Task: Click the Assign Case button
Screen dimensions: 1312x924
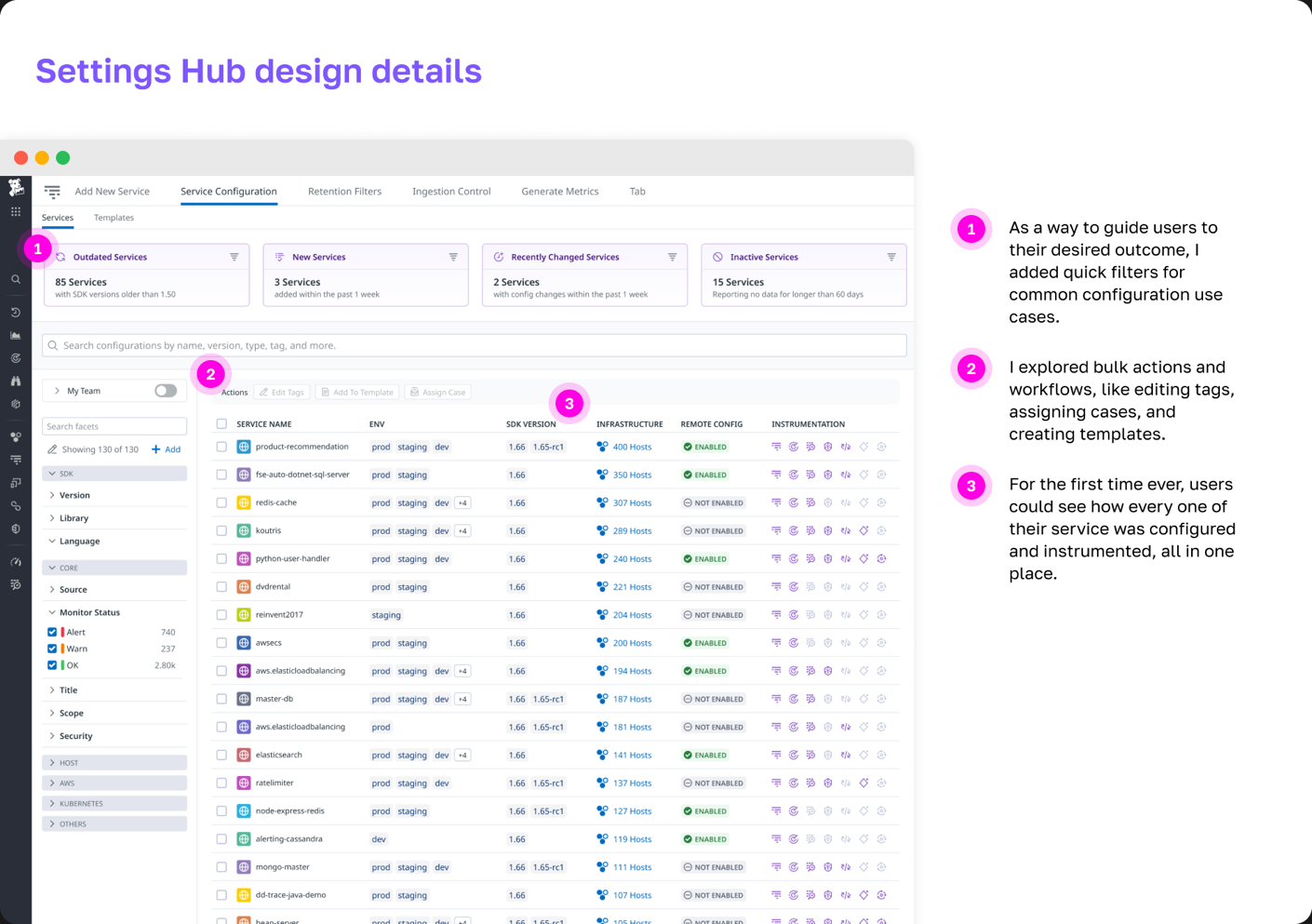Action: point(437,392)
